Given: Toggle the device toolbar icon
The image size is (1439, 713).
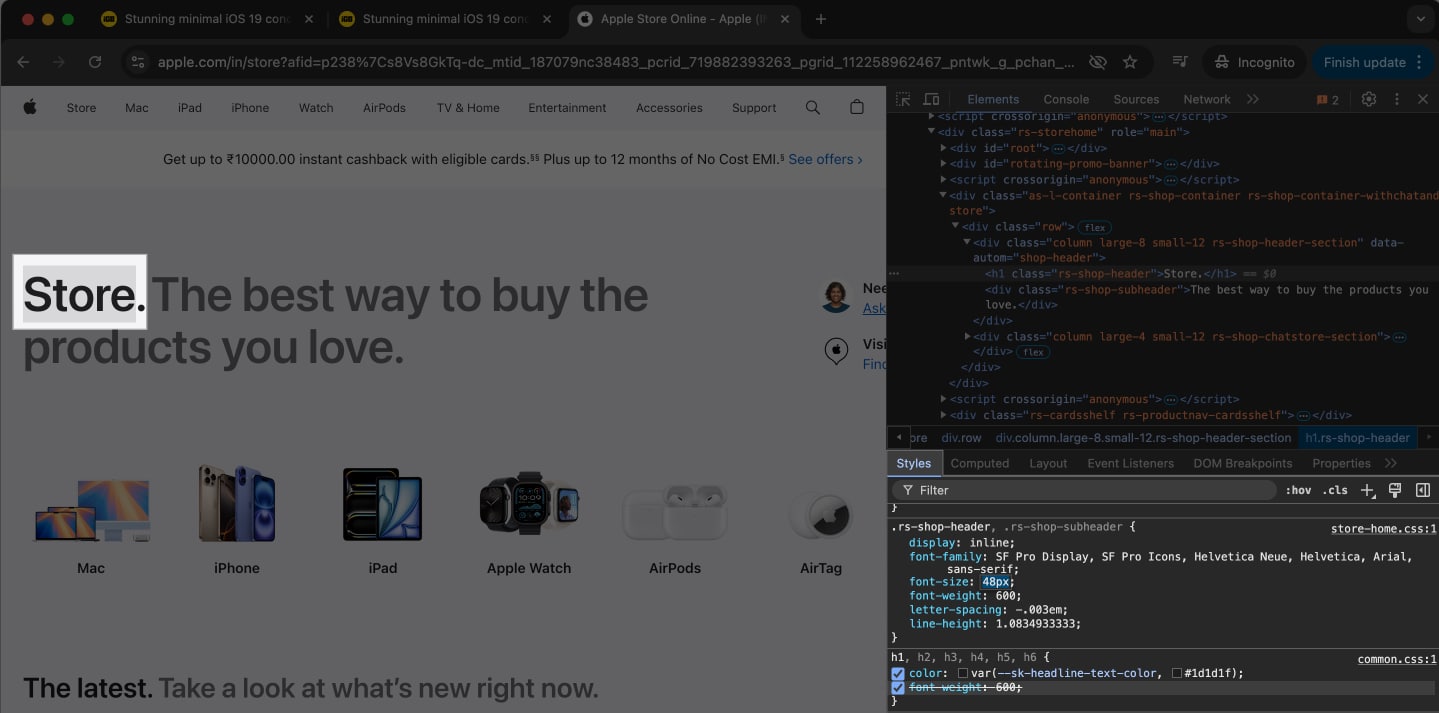Looking at the screenshot, I should click(x=931, y=99).
